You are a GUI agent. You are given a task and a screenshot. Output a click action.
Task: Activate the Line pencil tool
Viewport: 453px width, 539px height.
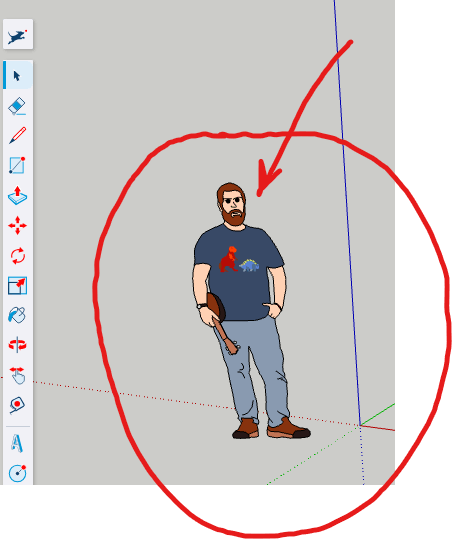[17, 135]
